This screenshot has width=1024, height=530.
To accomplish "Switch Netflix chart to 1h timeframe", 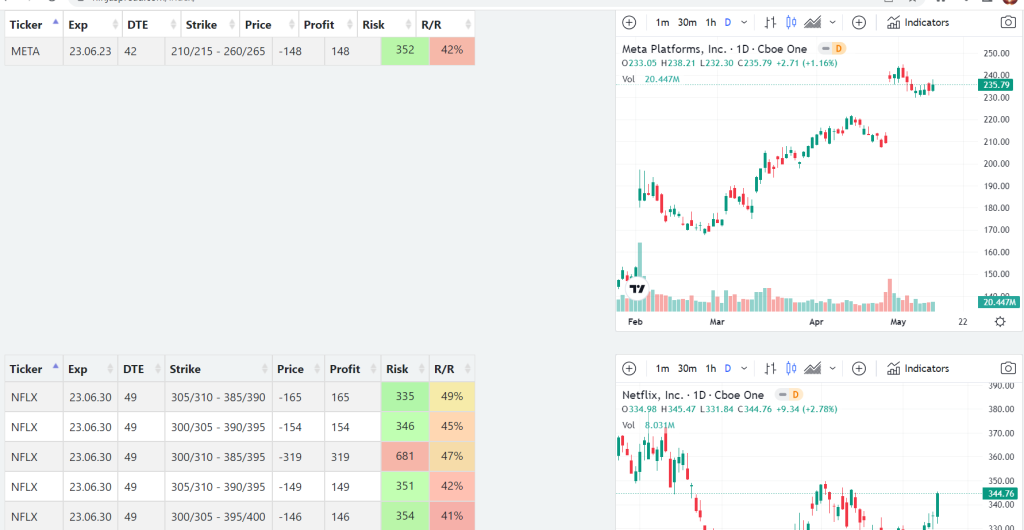I will pyautogui.click(x=711, y=369).
